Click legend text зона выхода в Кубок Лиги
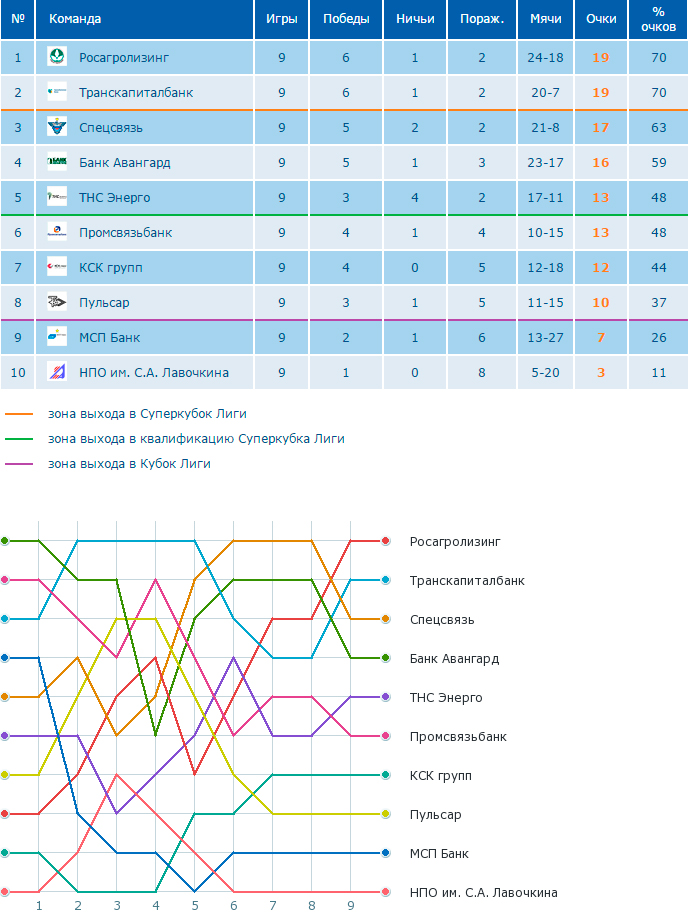The width and height of the screenshot is (690, 922). [x=129, y=464]
